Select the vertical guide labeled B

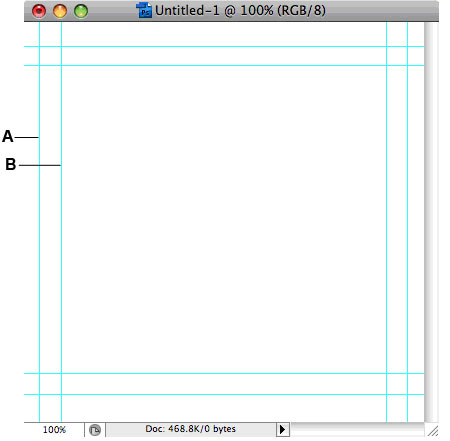(61, 222)
